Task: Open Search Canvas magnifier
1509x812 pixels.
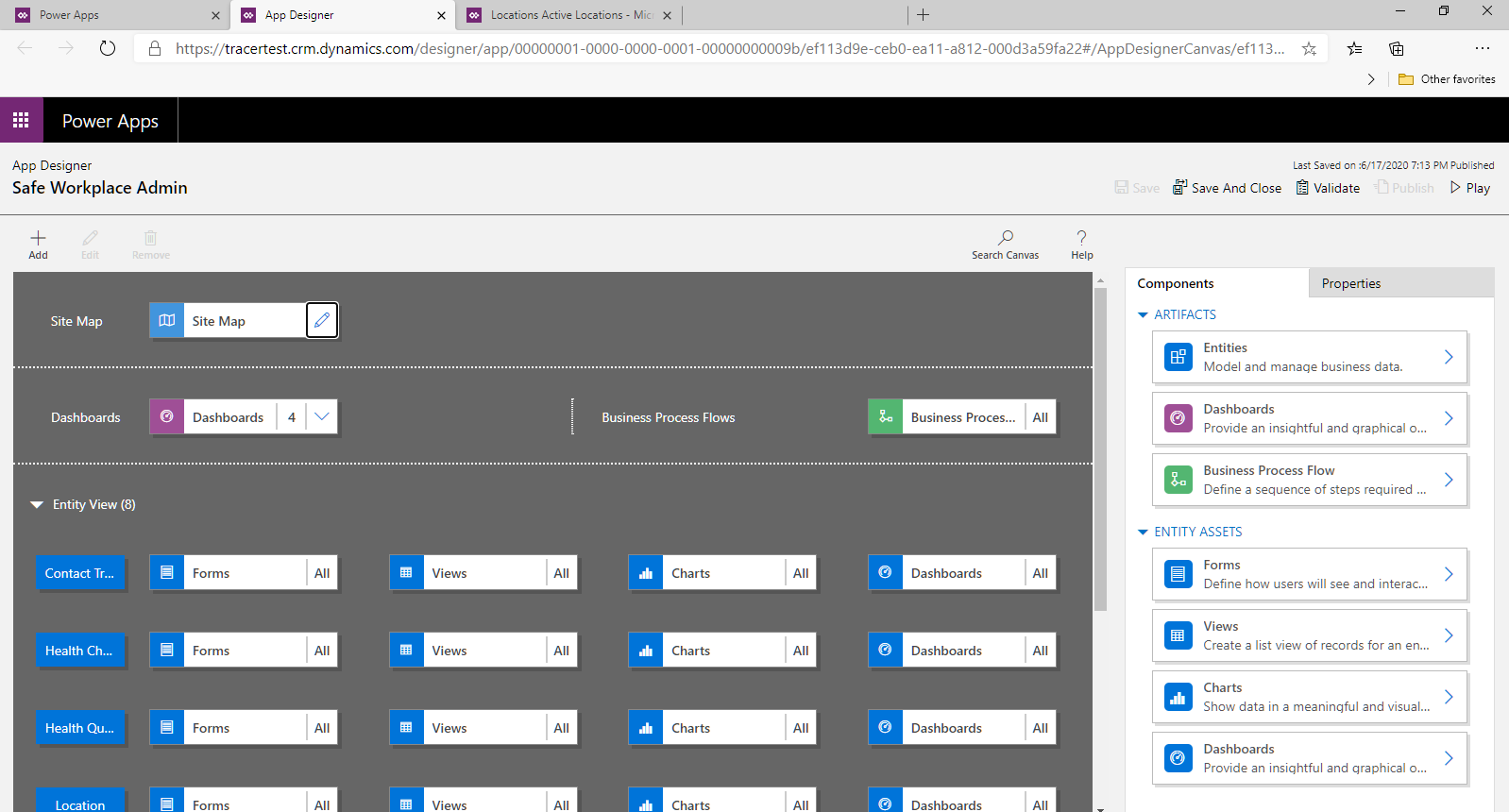Action: click(x=1006, y=238)
